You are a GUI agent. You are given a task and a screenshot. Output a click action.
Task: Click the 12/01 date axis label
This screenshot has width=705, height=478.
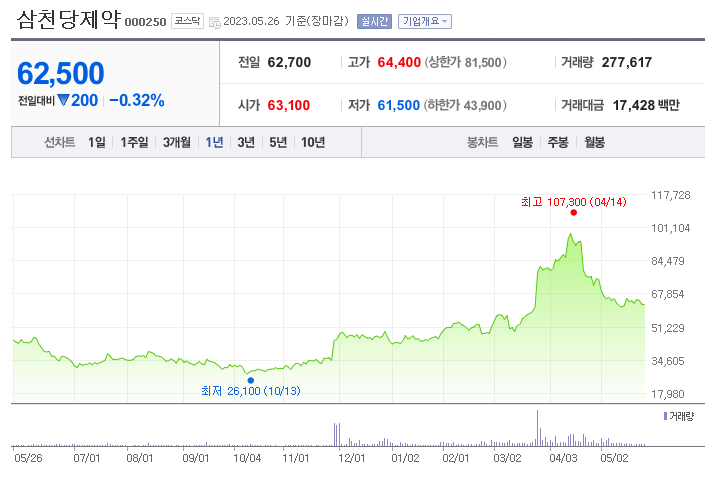pos(351,458)
